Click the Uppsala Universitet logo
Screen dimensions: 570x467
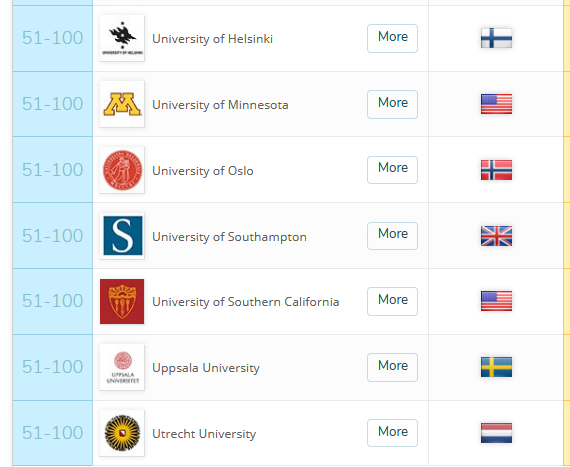coord(122,367)
